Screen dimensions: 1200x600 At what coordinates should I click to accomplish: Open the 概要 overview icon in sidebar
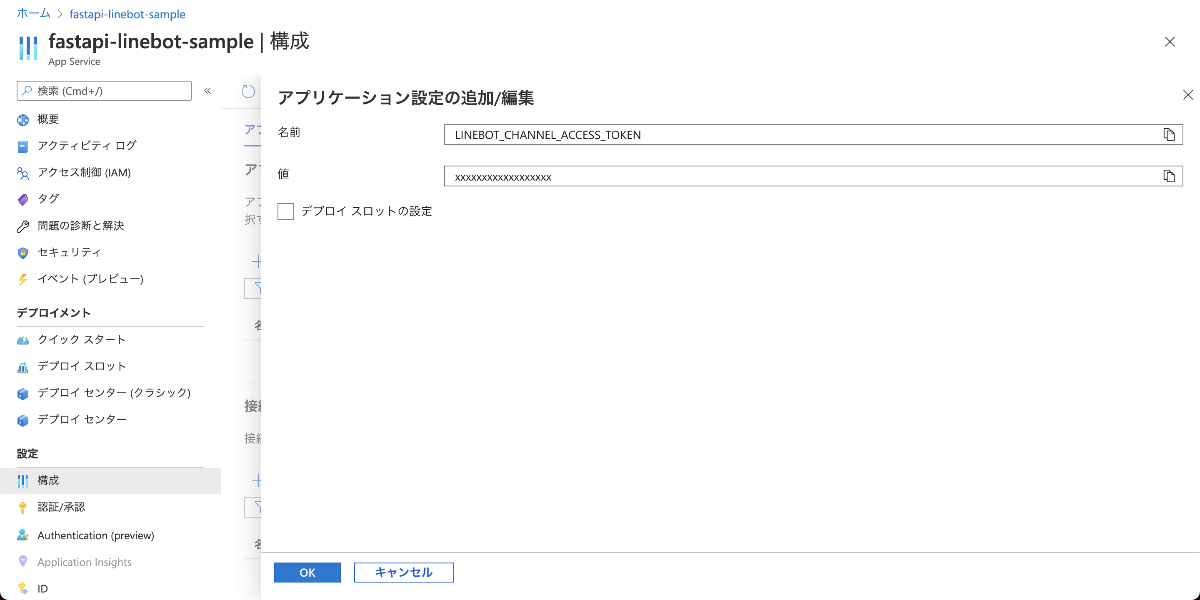tap(23, 119)
